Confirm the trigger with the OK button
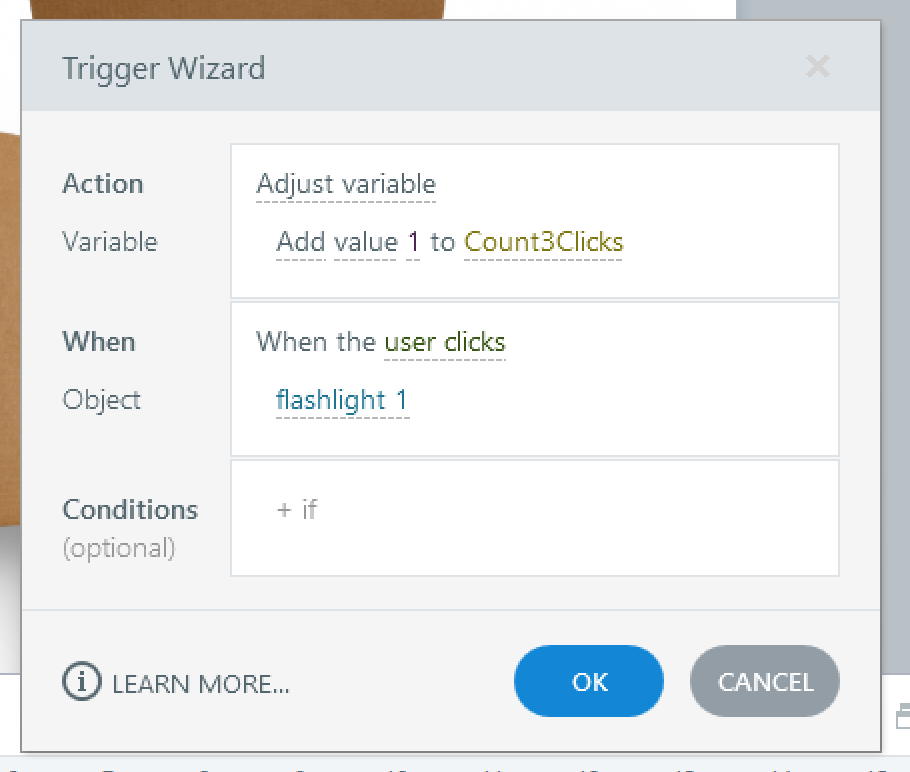Image resolution: width=910 pixels, height=772 pixels. point(589,682)
